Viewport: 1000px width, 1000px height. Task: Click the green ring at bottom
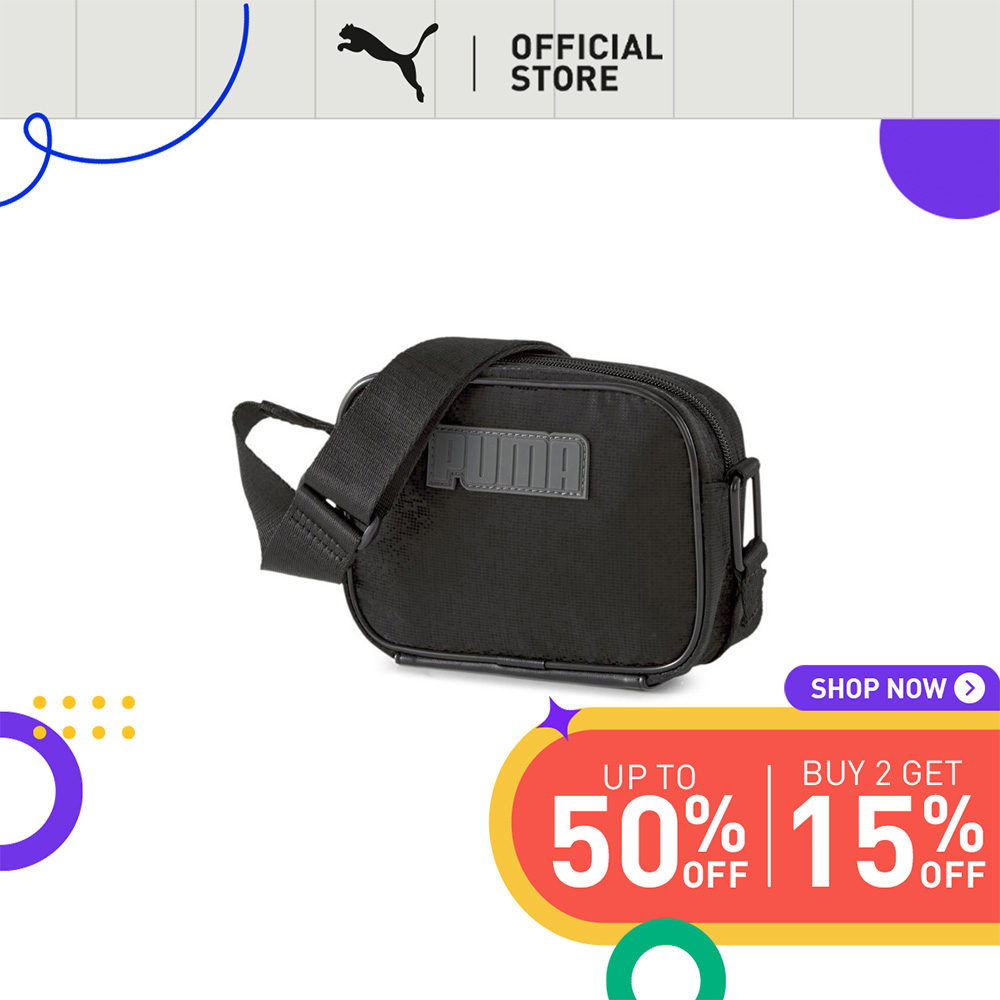[665, 963]
